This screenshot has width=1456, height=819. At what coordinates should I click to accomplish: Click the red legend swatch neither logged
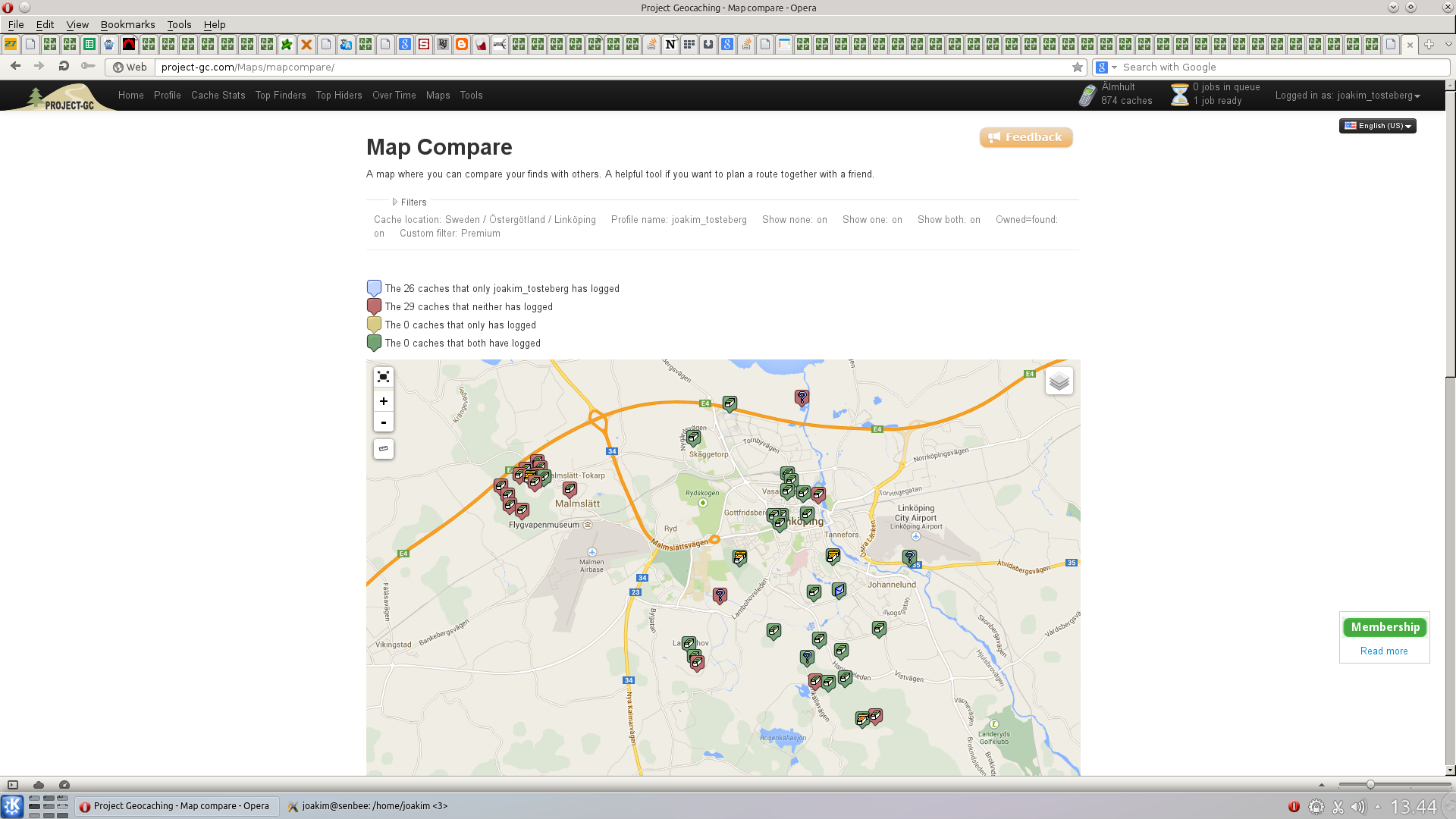(374, 306)
